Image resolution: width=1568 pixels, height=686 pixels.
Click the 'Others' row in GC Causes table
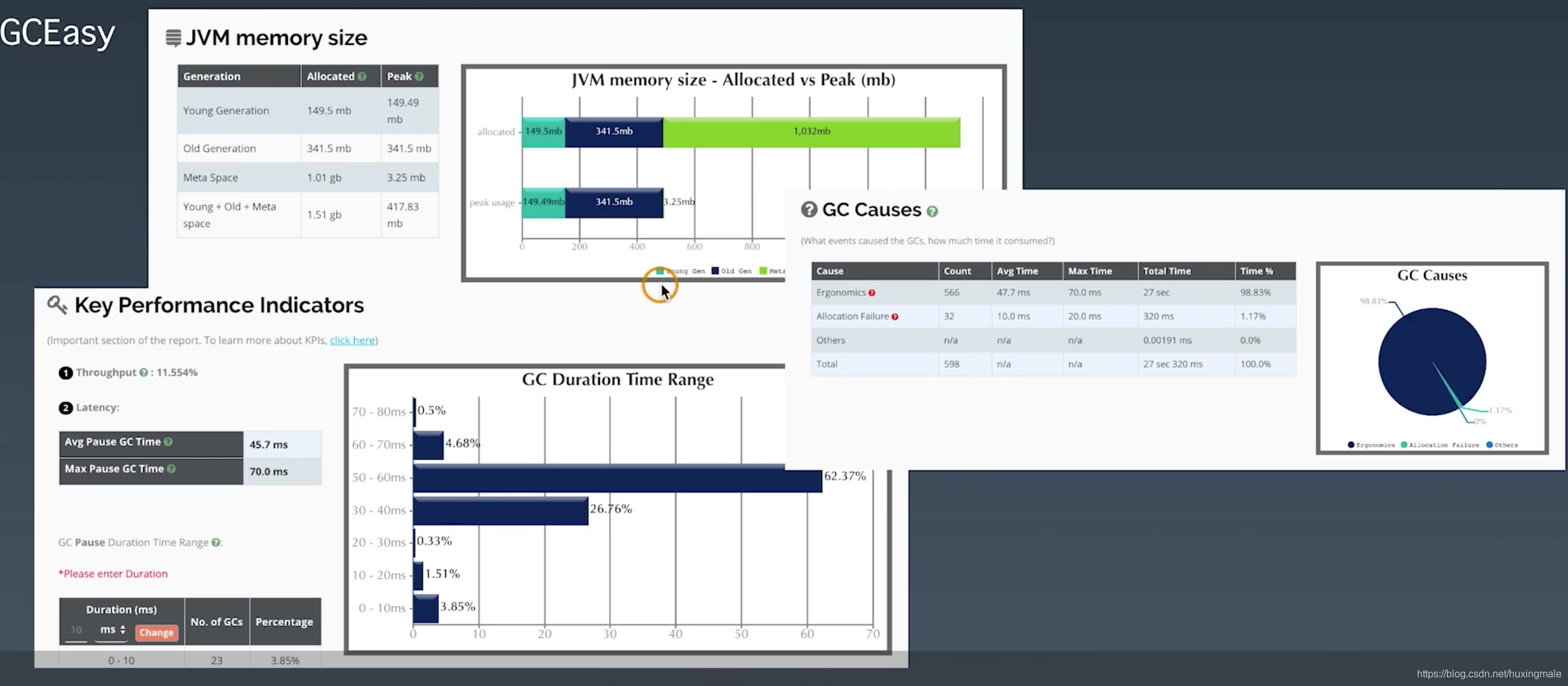click(1054, 340)
